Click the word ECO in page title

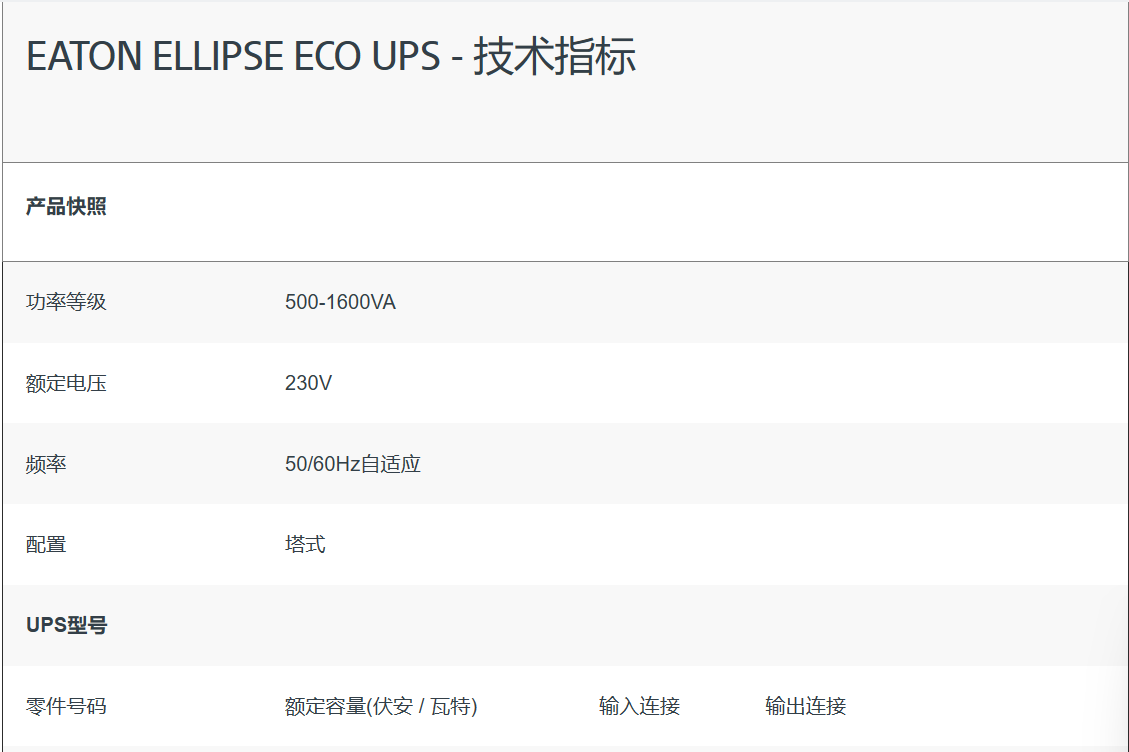(x=327, y=56)
